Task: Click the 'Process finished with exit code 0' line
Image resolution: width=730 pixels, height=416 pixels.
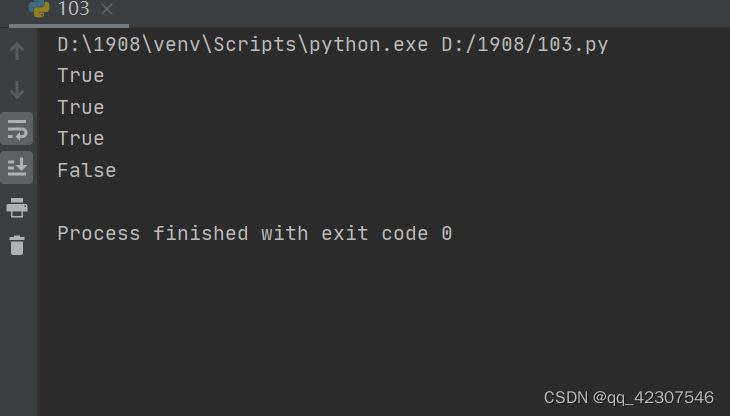Action: pyautogui.click(x=255, y=234)
